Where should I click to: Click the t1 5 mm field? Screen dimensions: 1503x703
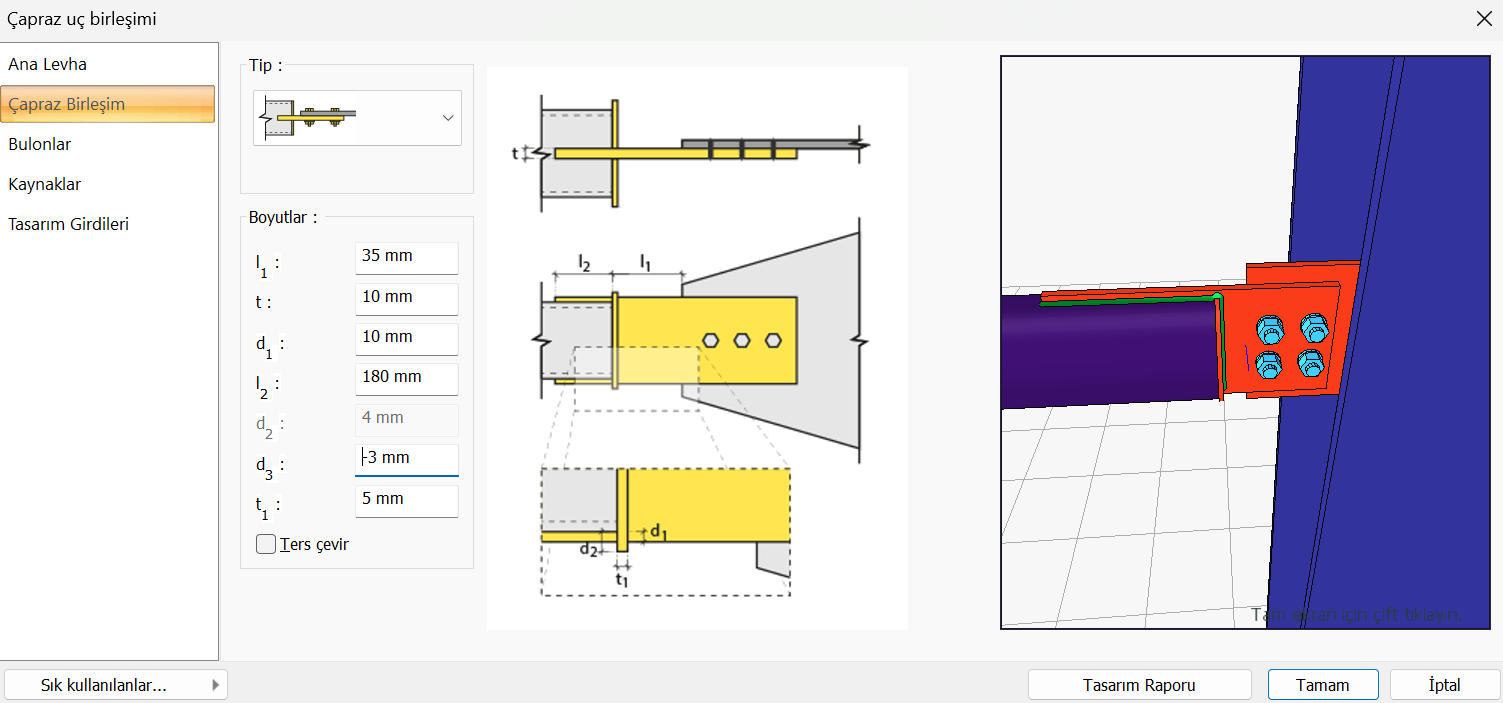(x=406, y=500)
